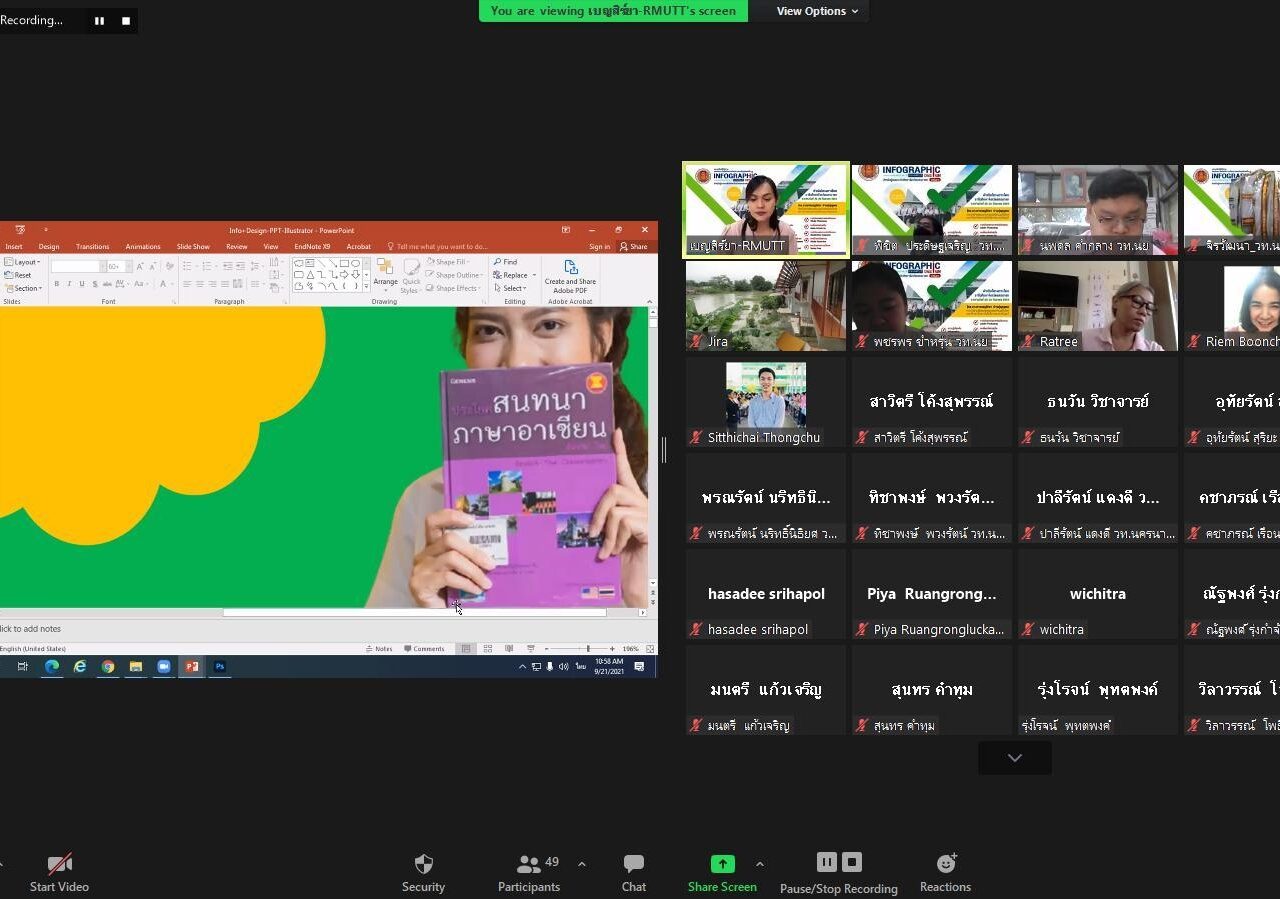Click the Arrange button
1280x899 pixels.
(385, 276)
